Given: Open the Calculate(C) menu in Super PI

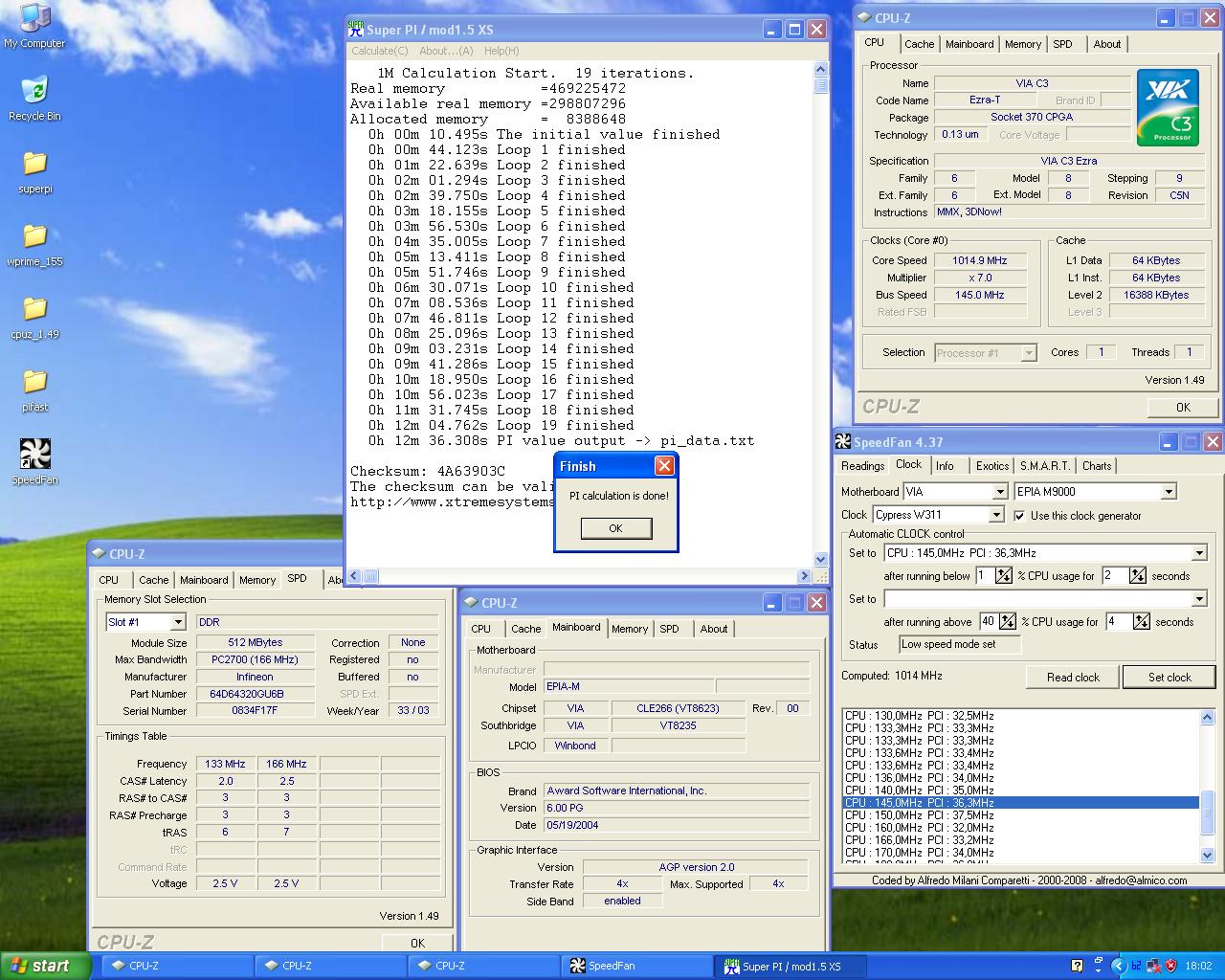Looking at the screenshot, I should (x=380, y=51).
